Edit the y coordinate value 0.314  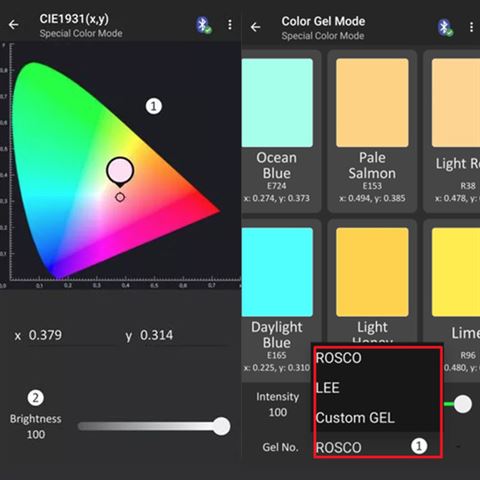click(156, 335)
